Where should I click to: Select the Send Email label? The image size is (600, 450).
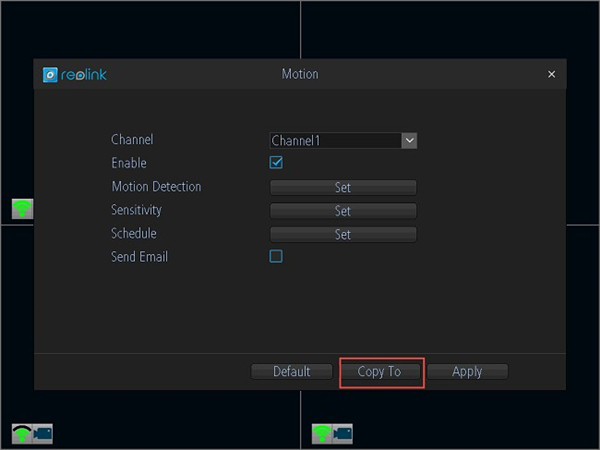coord(139,257)
